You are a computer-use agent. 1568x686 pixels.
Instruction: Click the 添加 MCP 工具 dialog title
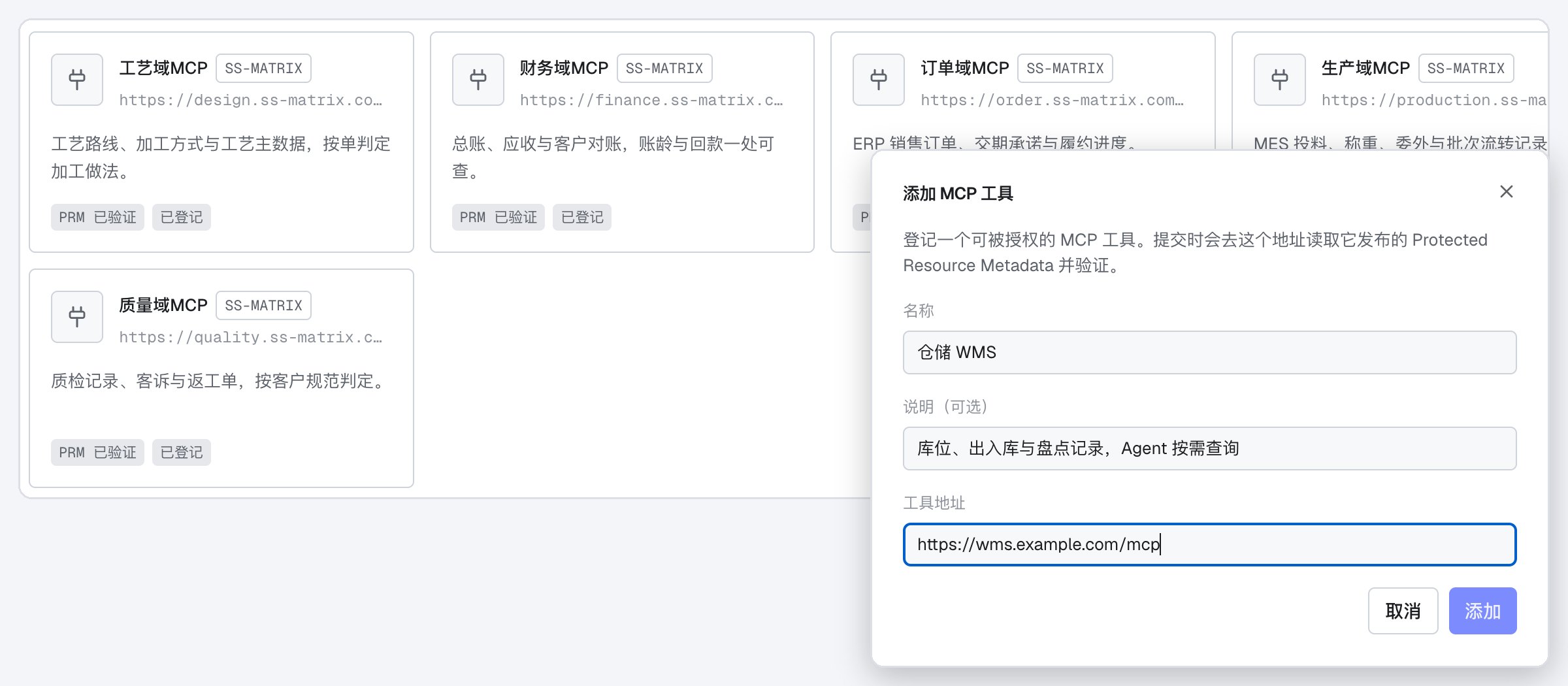[958, 193]
